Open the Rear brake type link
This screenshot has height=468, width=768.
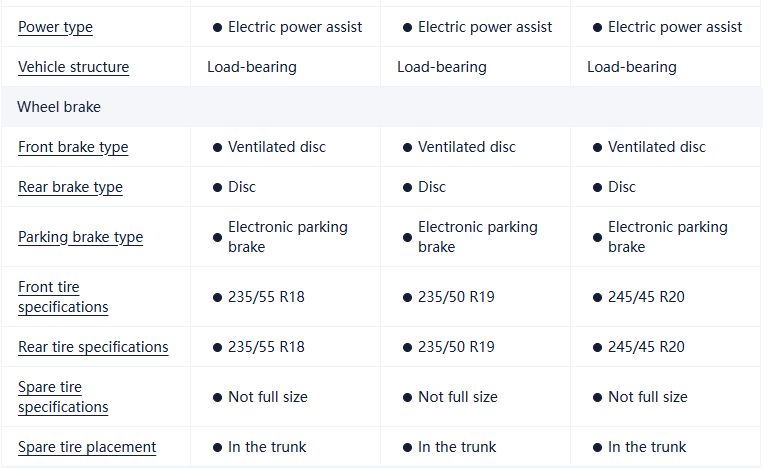[70, 187]
